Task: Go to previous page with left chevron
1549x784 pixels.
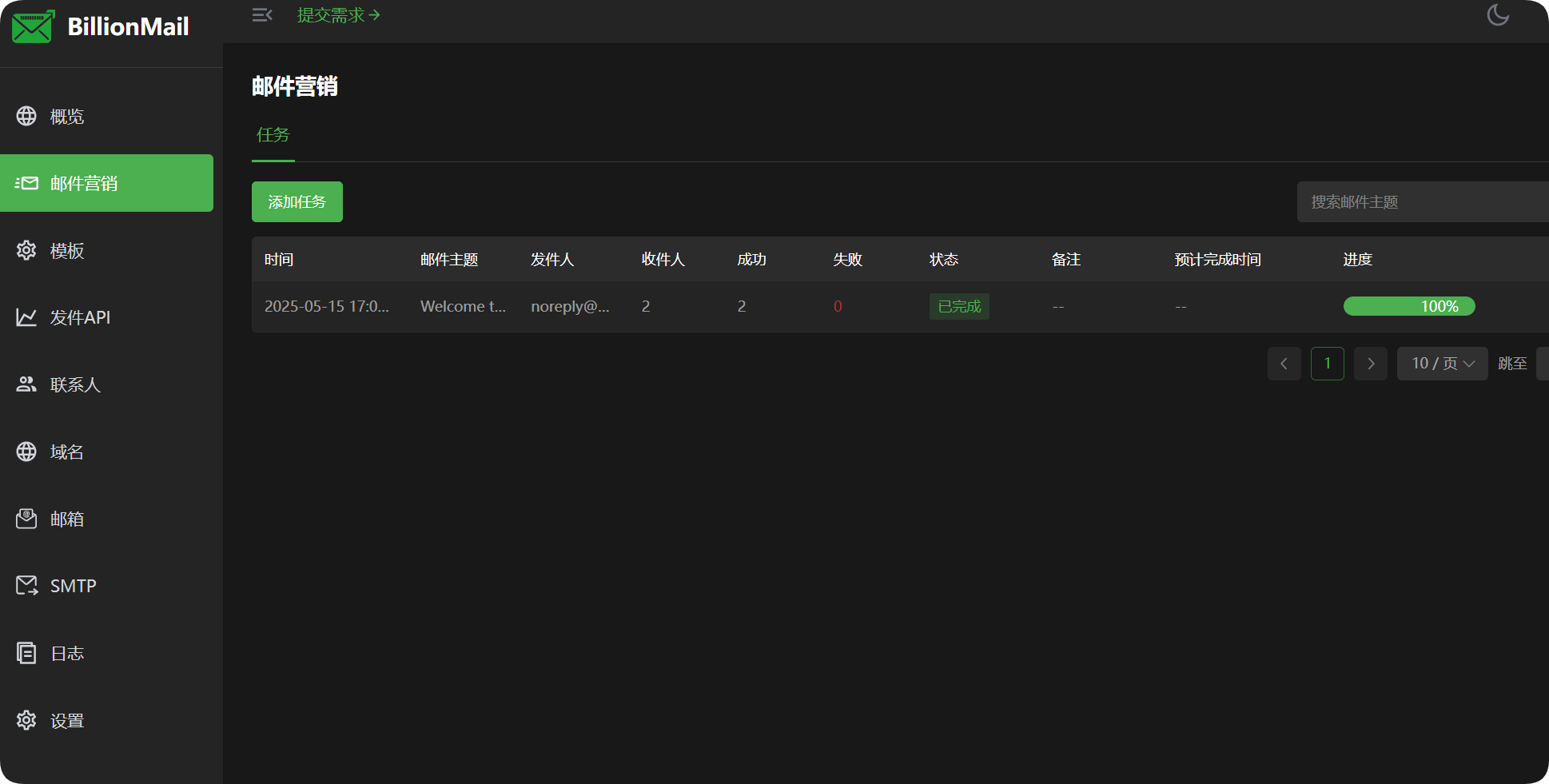Action: point(1284,364)
